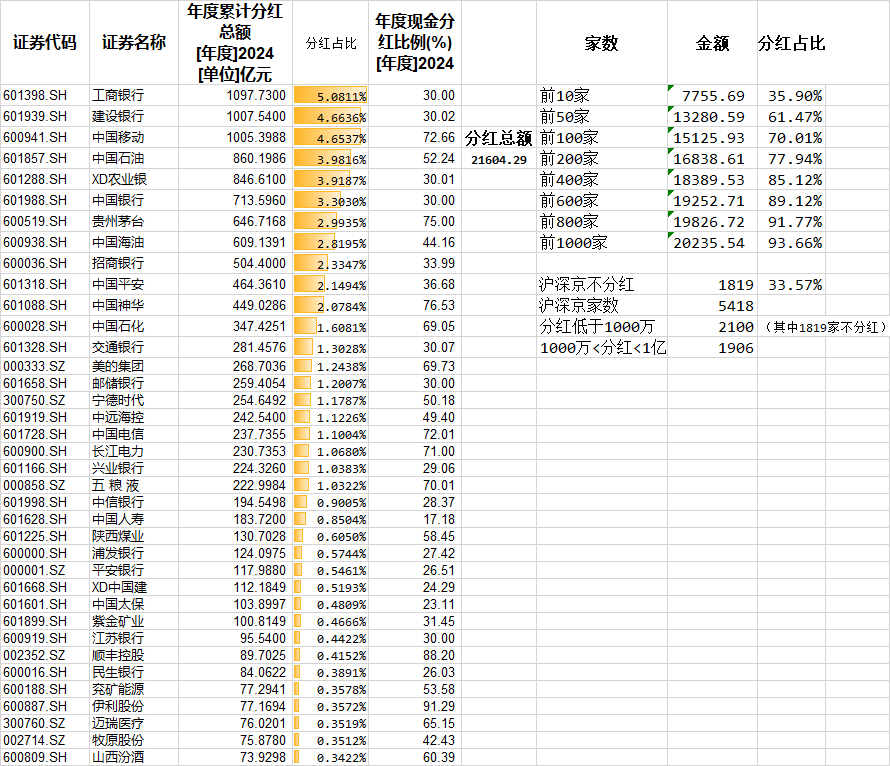This screenshot has width=890, height=766.
Task: Select the 7755.69 amount cell
Action: [712, 96]
